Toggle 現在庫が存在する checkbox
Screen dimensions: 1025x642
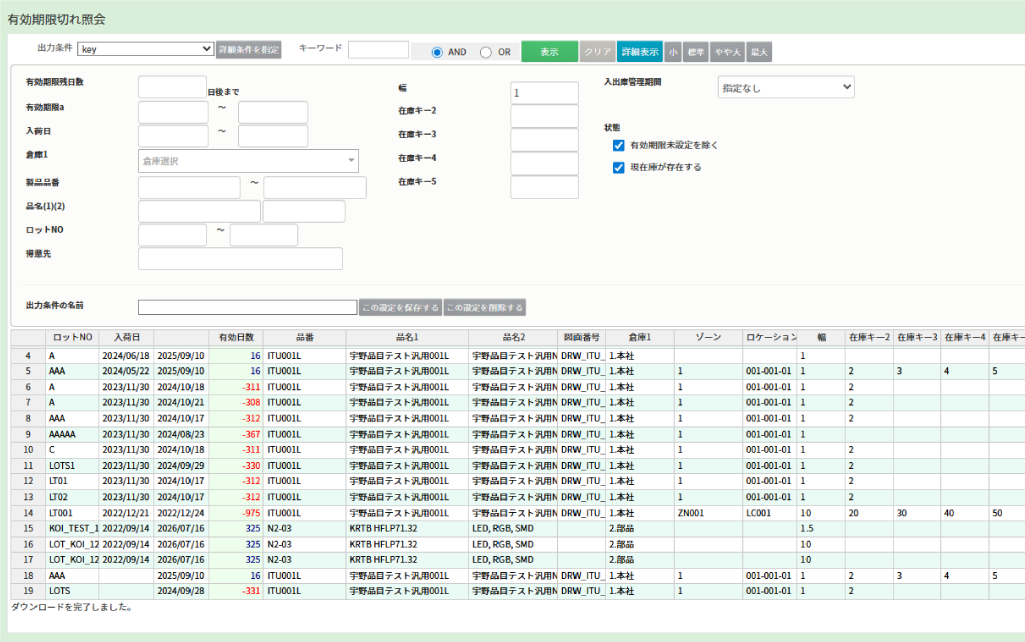[x=619, y=167]
